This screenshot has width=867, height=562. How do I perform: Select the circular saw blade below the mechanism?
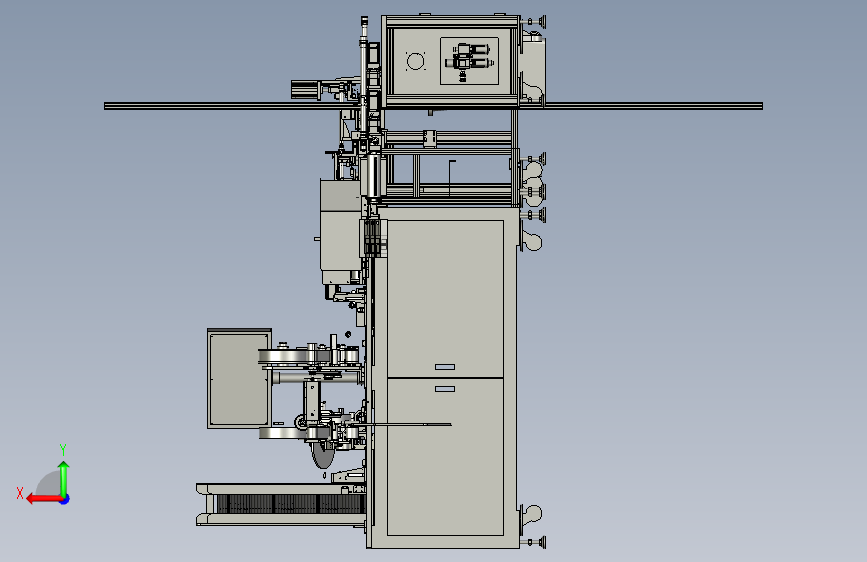click(x=323, y=455)
